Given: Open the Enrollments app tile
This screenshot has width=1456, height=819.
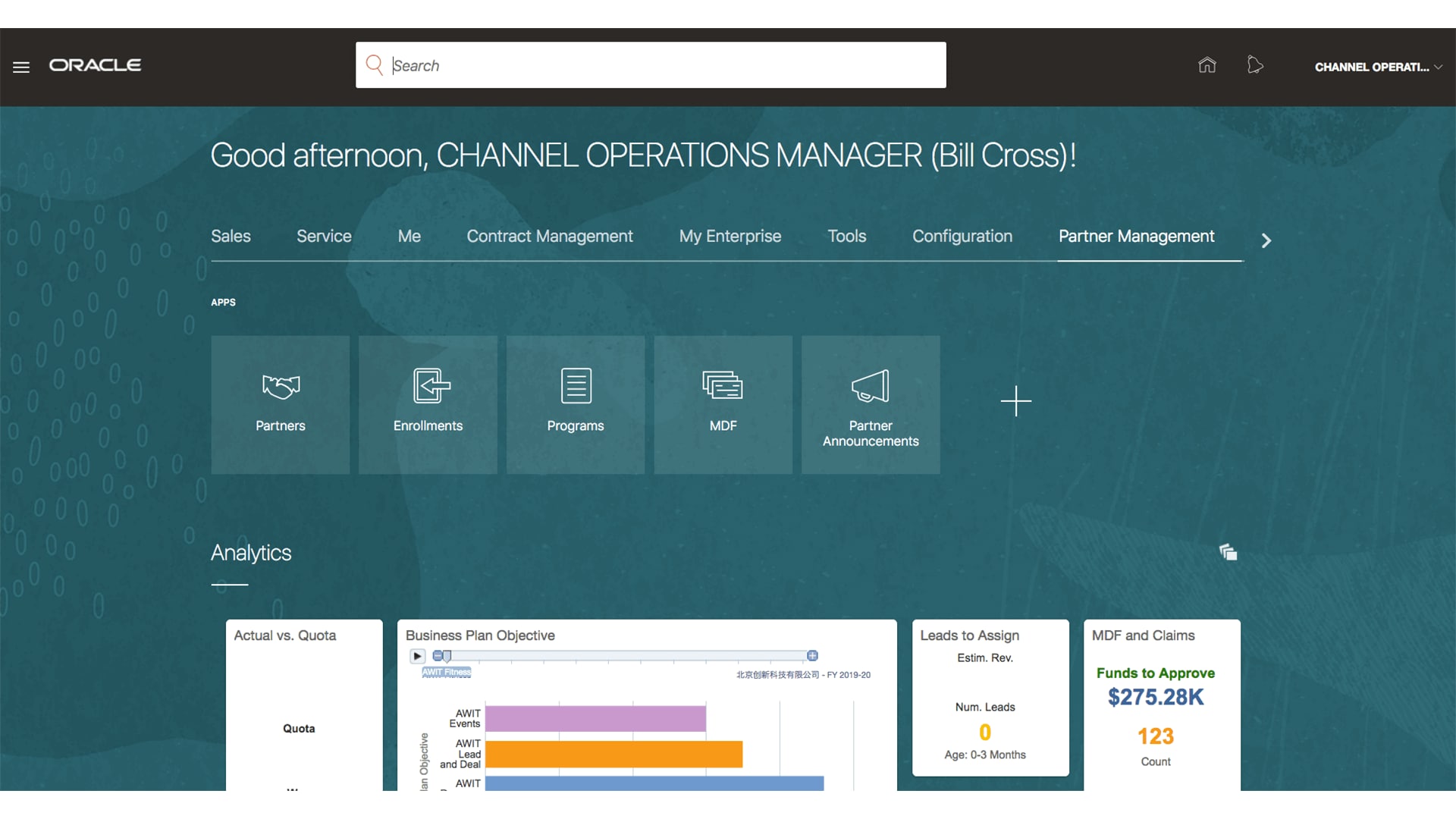Looking at the screenshot, I should (x=428, y=405).
